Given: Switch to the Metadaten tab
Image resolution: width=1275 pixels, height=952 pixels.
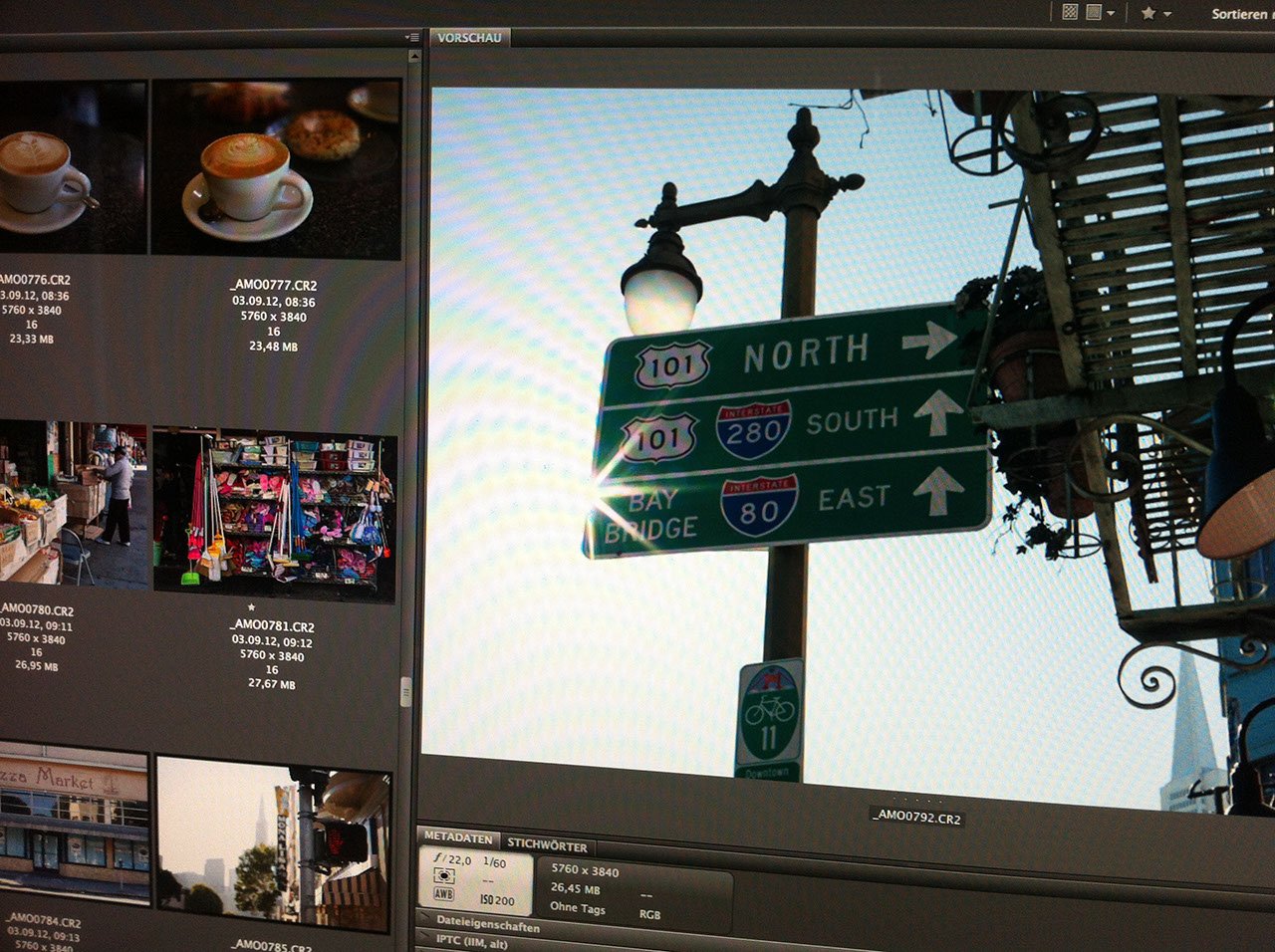Looking at the screenshot, I should coord(458,837).
